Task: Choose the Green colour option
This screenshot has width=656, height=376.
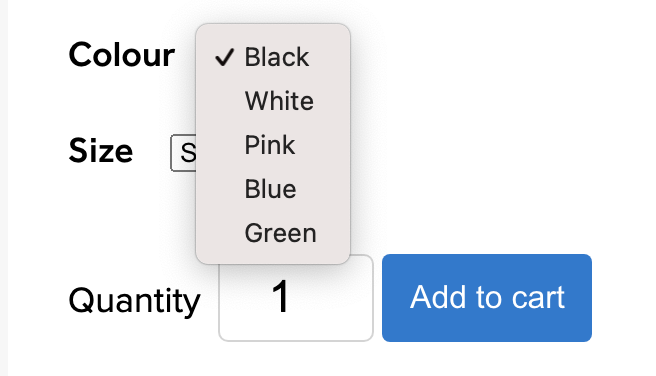Action: (273, 233)
